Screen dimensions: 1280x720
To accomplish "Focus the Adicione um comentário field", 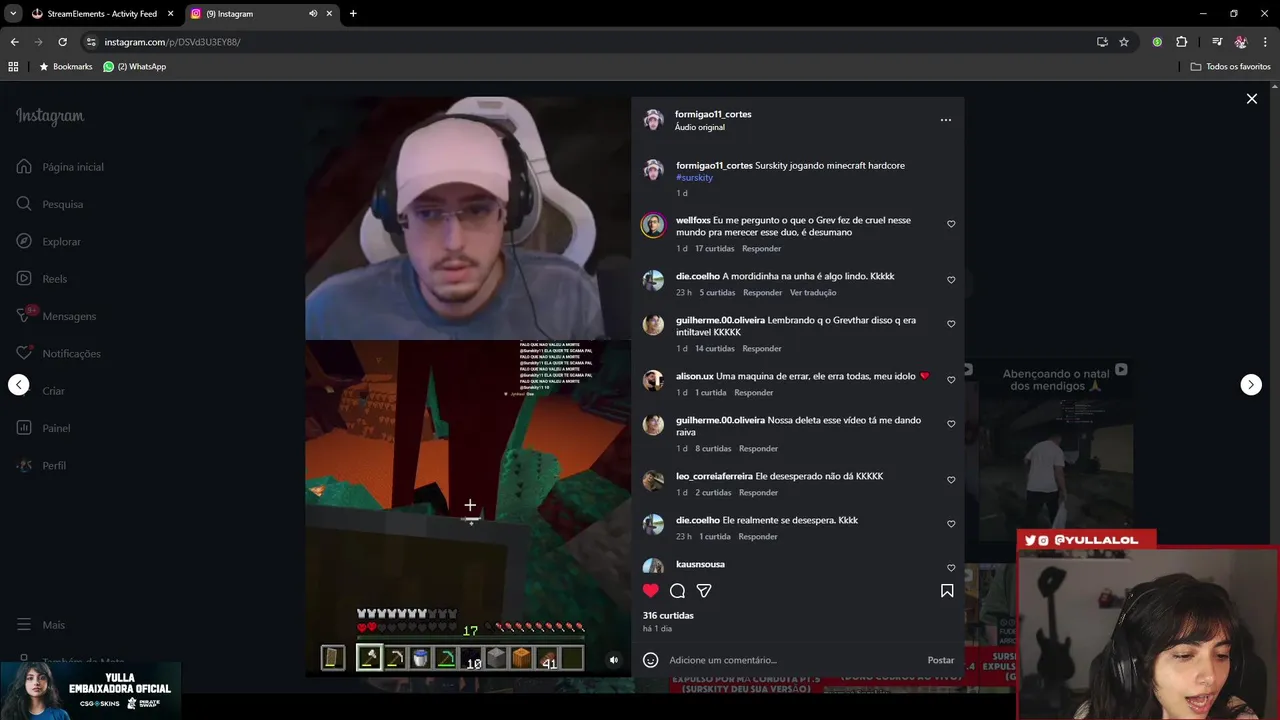I will pyautogui.click(x=795, y=660).
